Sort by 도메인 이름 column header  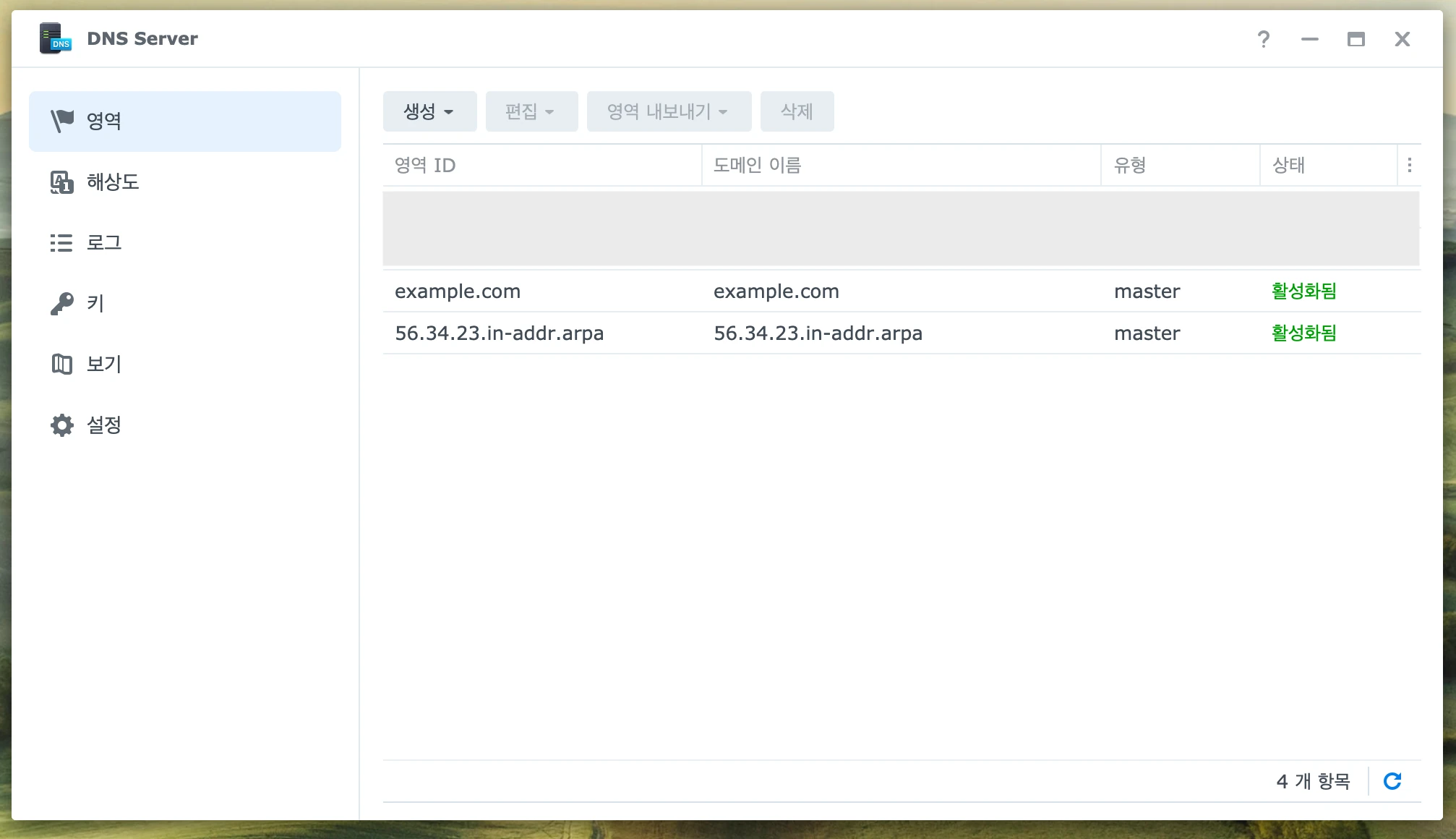(901, 166)
